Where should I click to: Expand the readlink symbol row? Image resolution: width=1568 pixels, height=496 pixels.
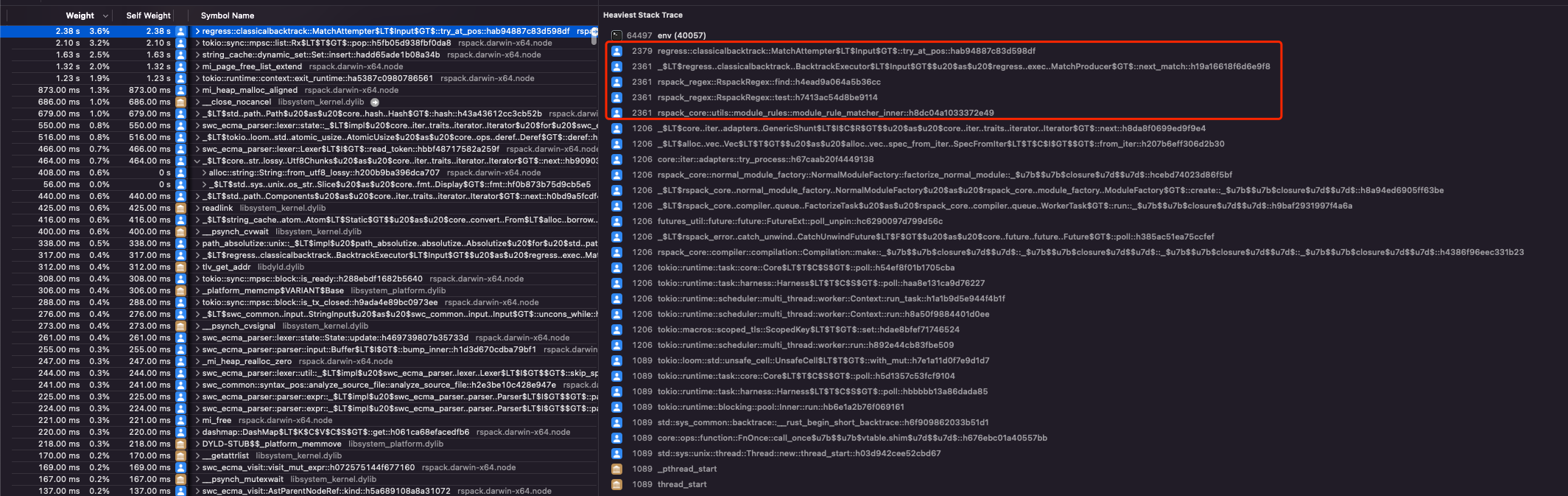(x=197, y=208)
